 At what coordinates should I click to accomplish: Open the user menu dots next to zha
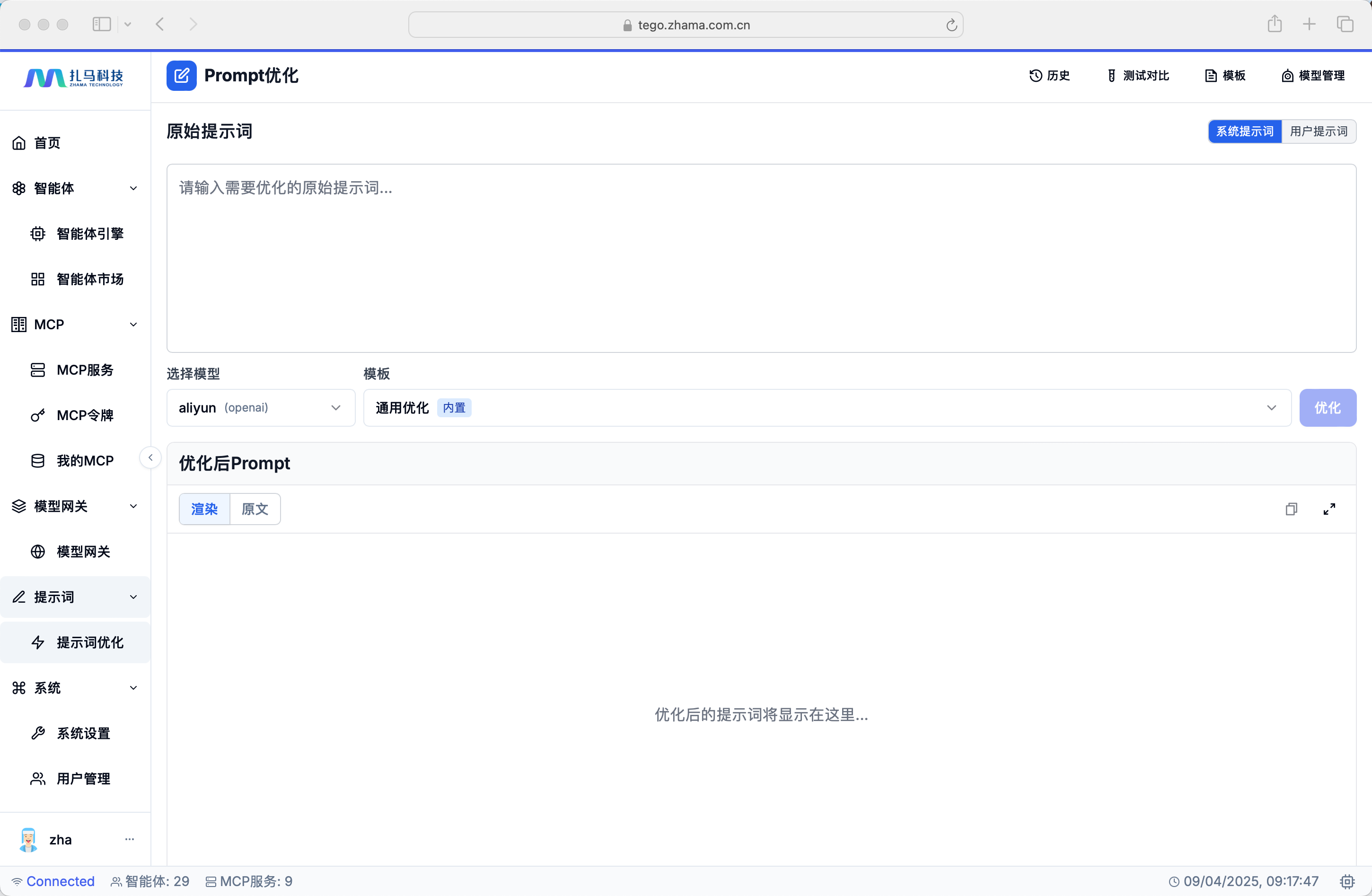(129, 839)
